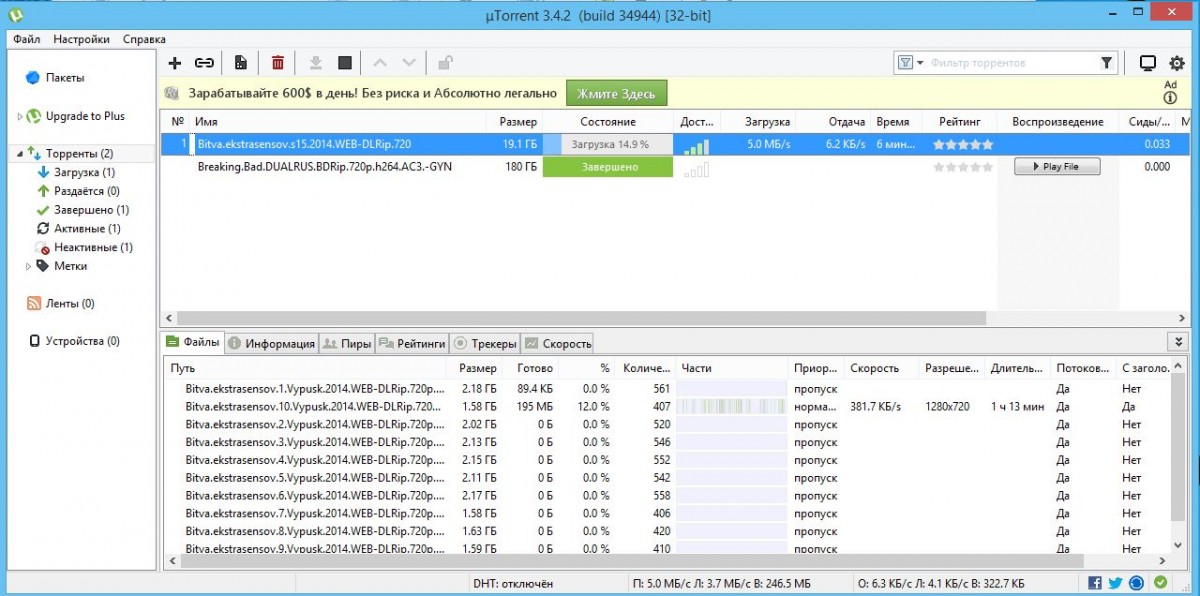Image resolution: width=1200 pixels, height=596 pixels.
Task: Expand the Upgrade to Plus node
Action: coord(20,117)
